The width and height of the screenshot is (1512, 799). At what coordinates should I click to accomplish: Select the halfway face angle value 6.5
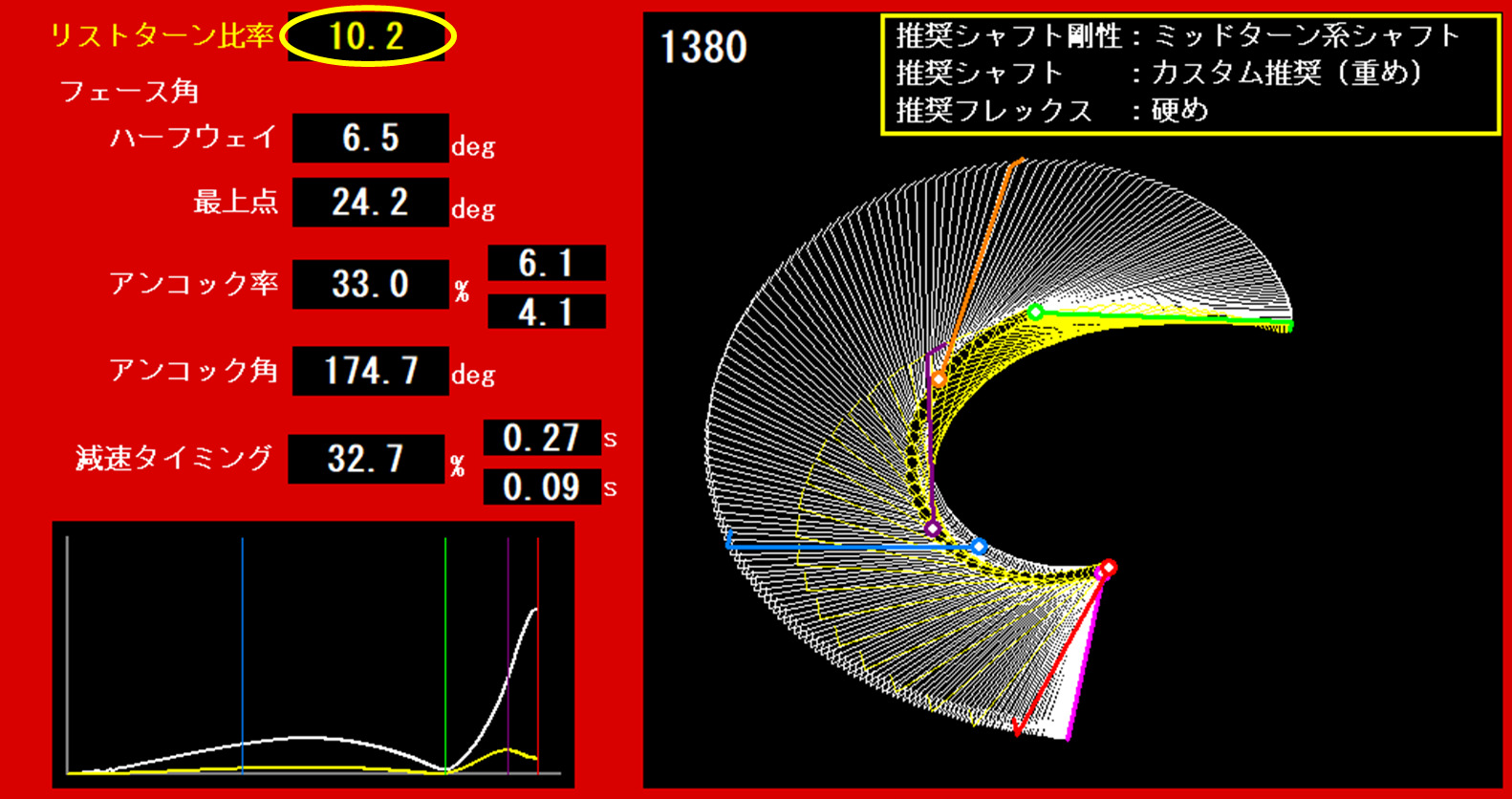click(x=371, y=139)
